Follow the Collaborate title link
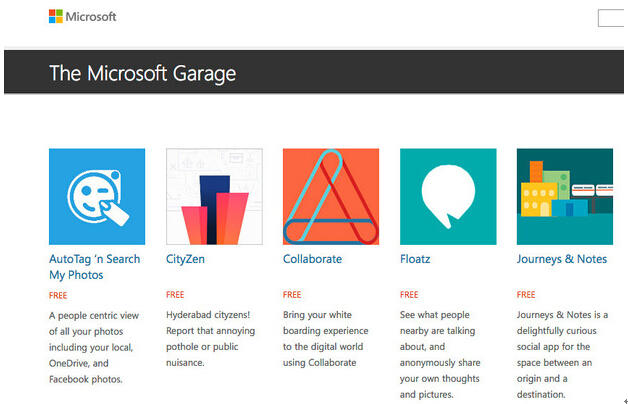 tap(312, 259)
